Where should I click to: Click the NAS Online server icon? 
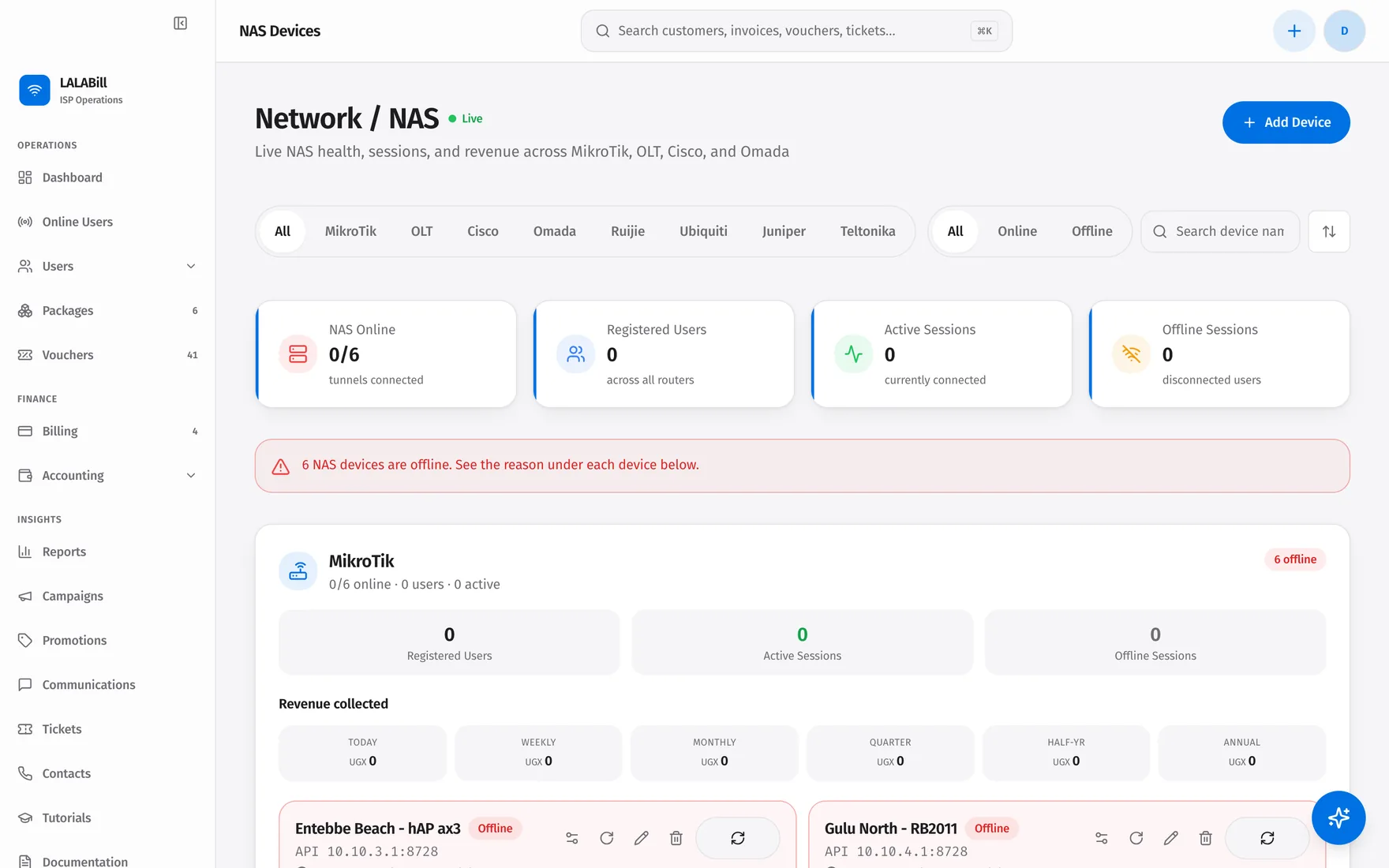click(x=298, y=354)
